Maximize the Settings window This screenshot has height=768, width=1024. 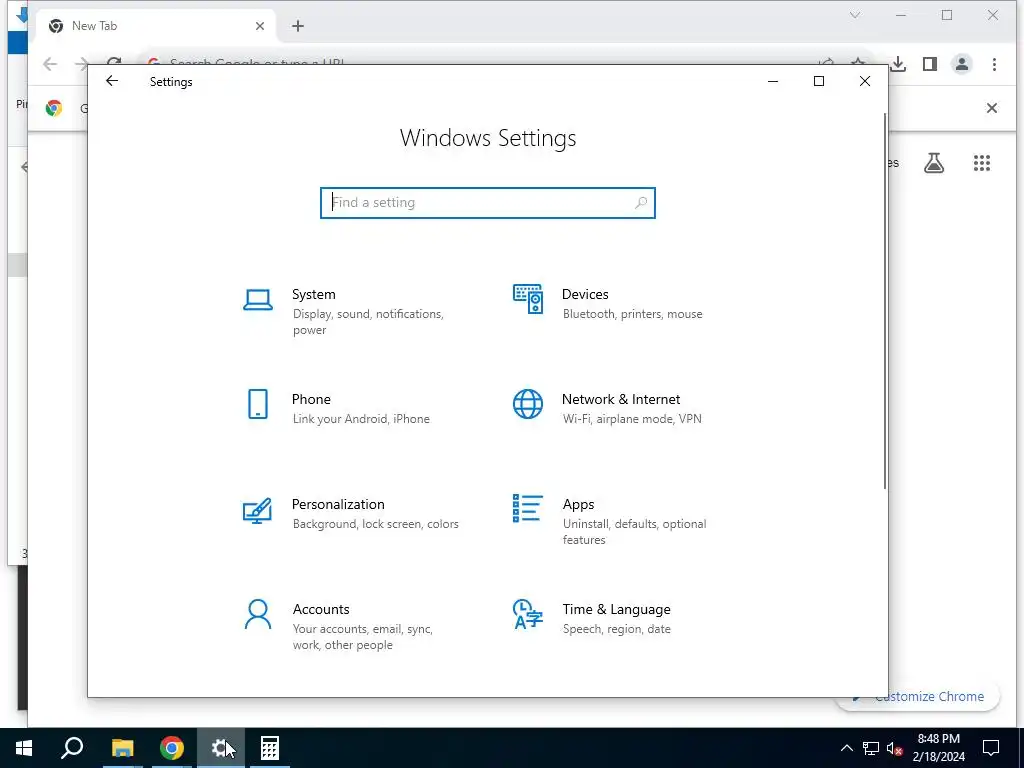[819, 81]
